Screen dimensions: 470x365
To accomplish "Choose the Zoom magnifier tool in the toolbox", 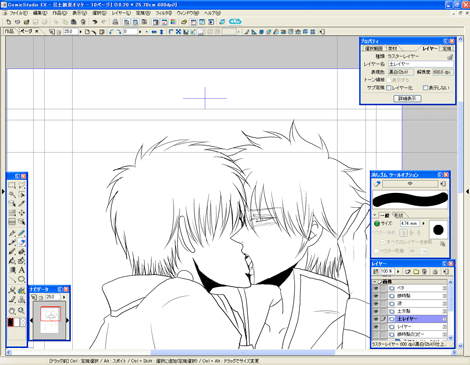I will click(x=21, y=311).
